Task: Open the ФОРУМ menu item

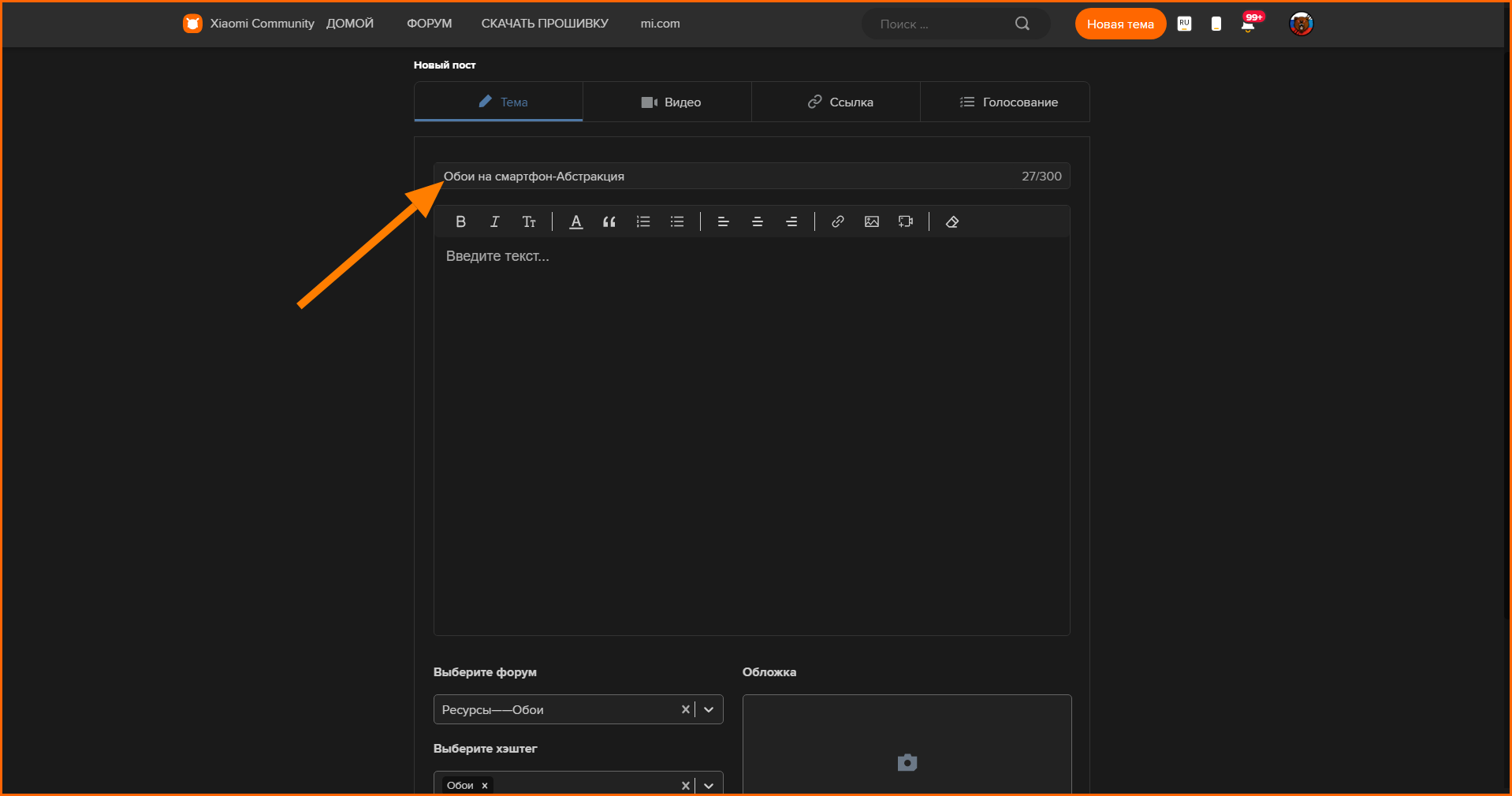Action: click(430, 24)
